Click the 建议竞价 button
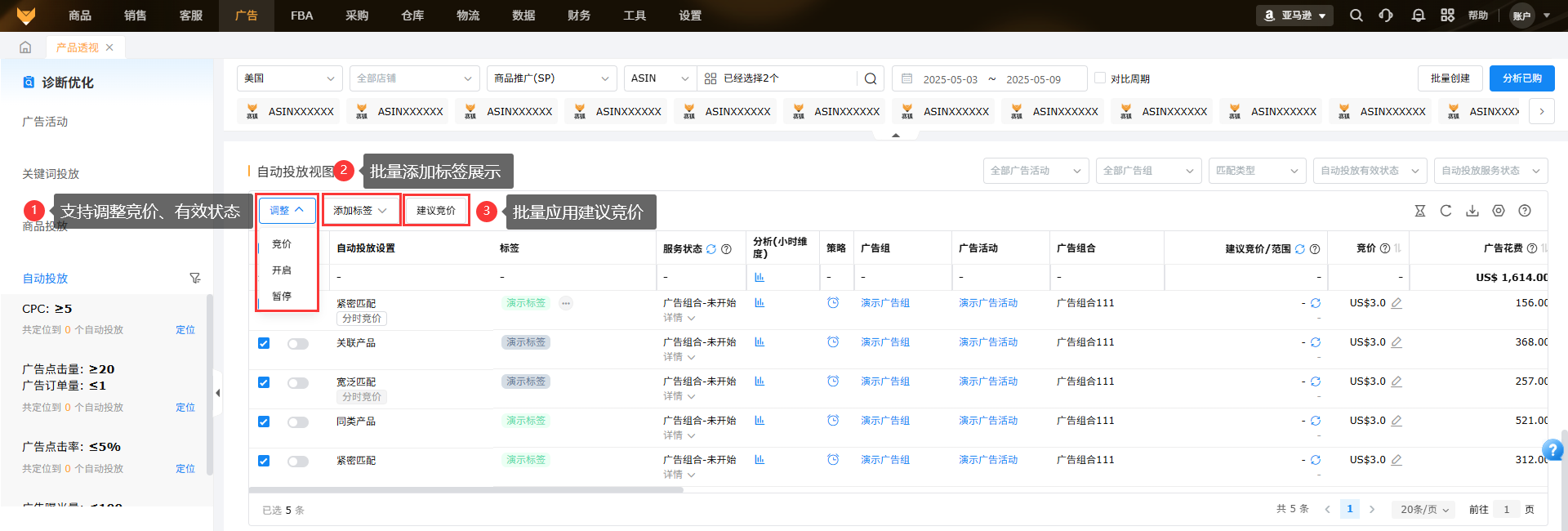 436,211
